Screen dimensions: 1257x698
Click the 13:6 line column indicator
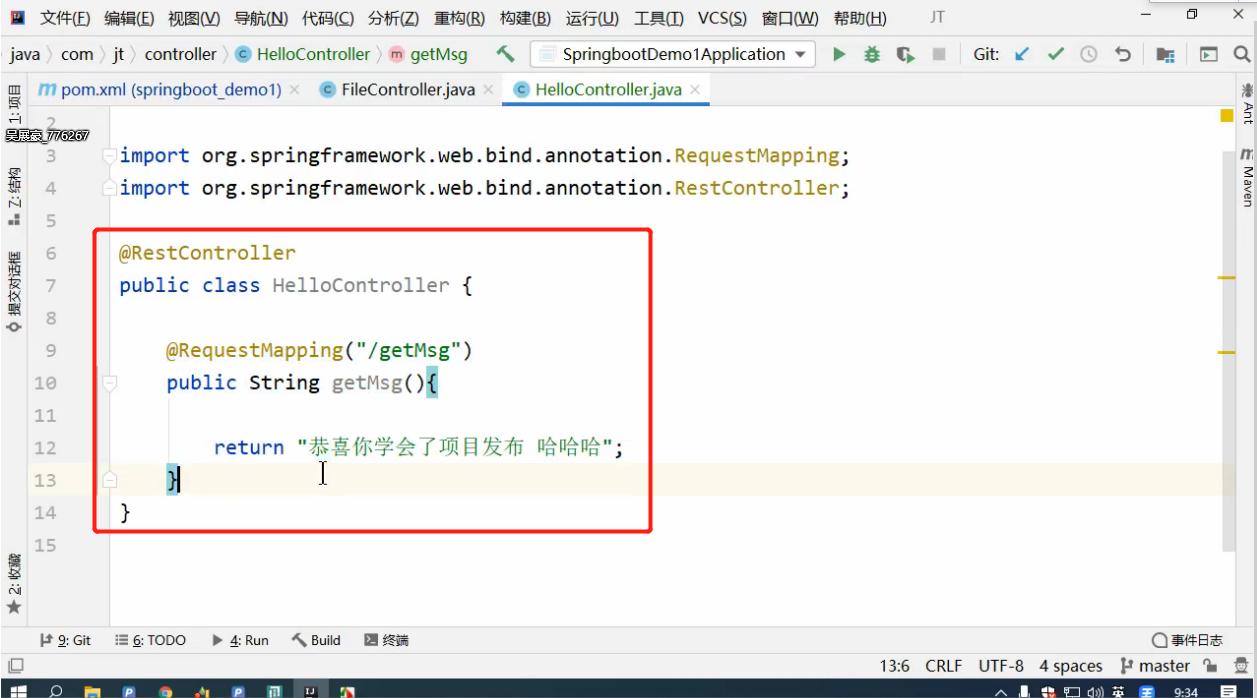point(895,666)
